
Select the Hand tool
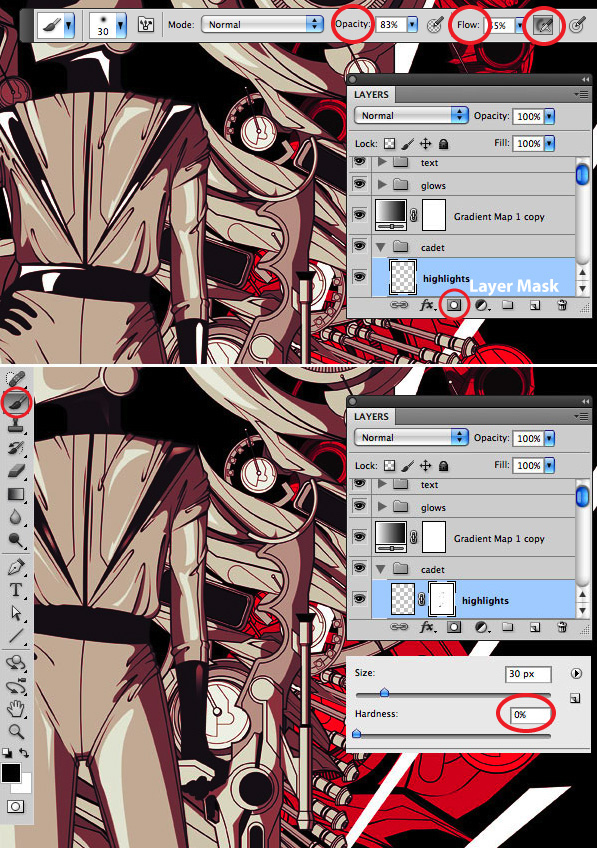pyautogui.click(x=16, y=708)
